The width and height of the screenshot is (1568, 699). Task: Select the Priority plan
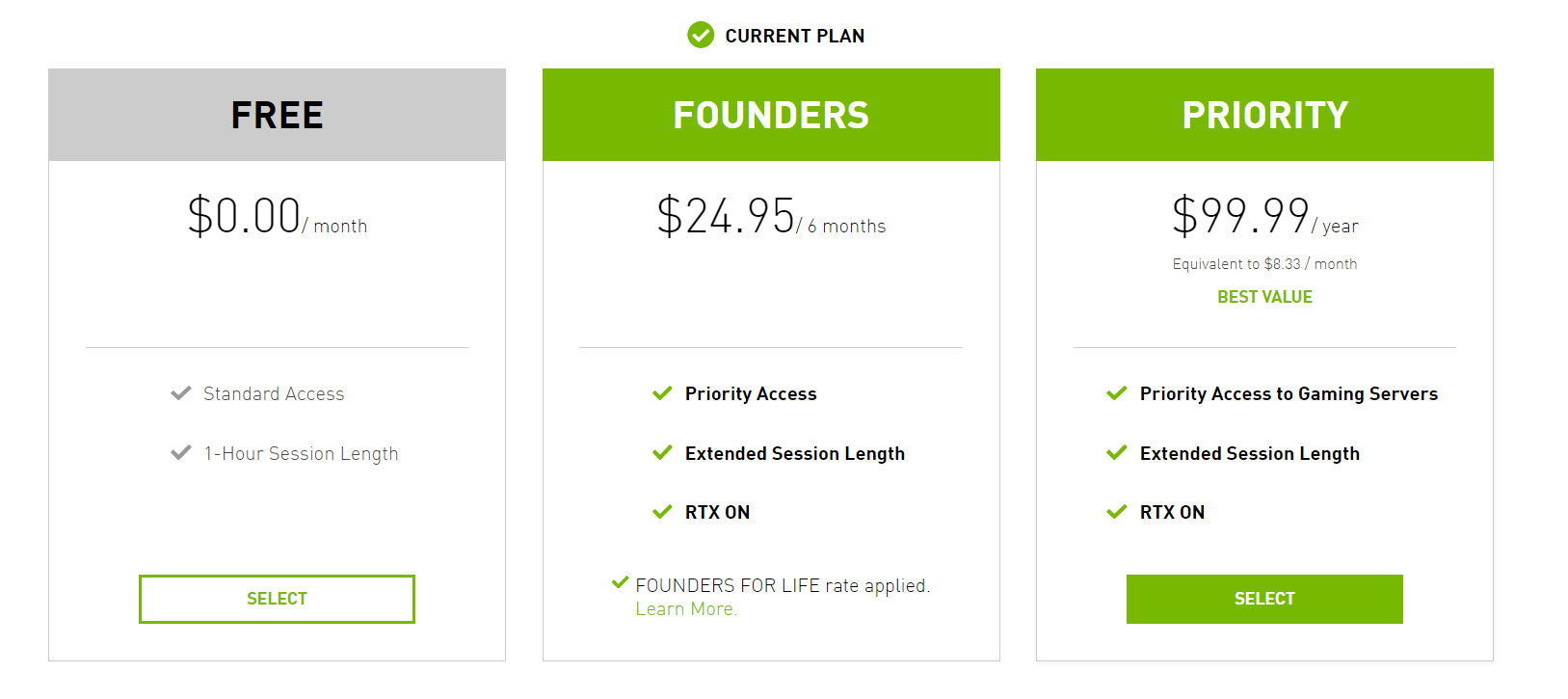pyautogui.click(x=1264, y=599)
